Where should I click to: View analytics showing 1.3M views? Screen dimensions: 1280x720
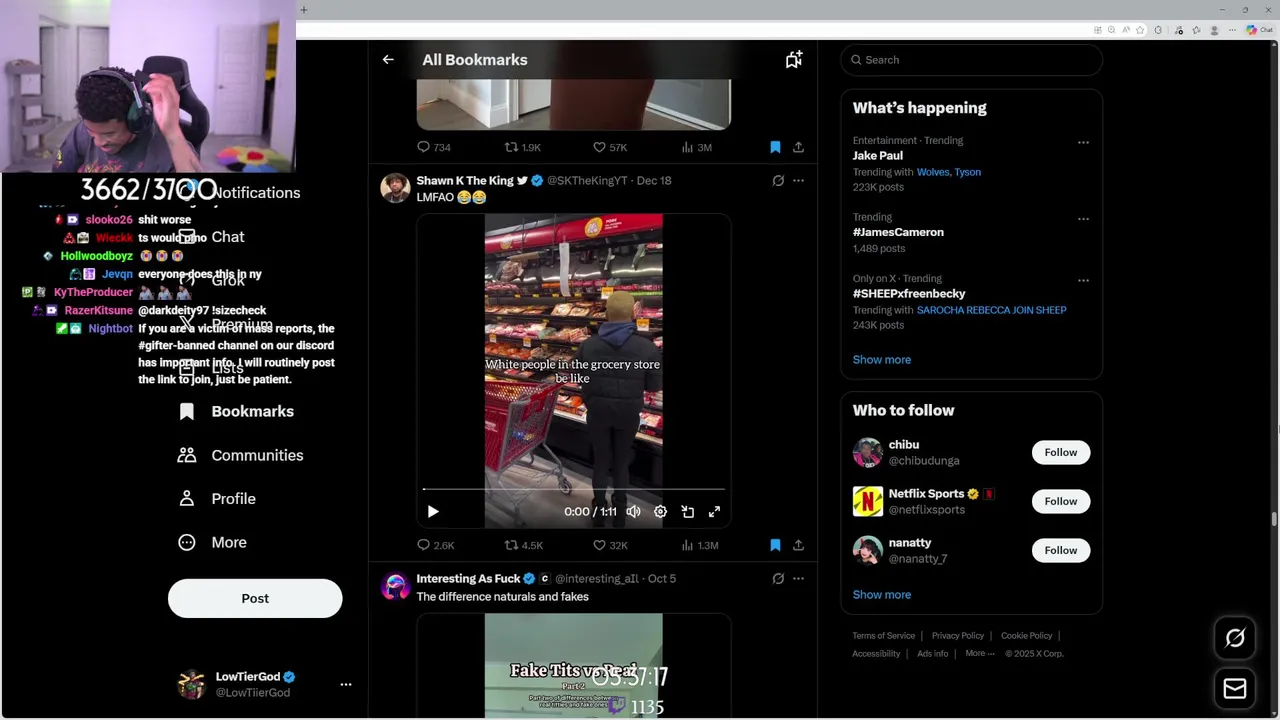[700, 545]
